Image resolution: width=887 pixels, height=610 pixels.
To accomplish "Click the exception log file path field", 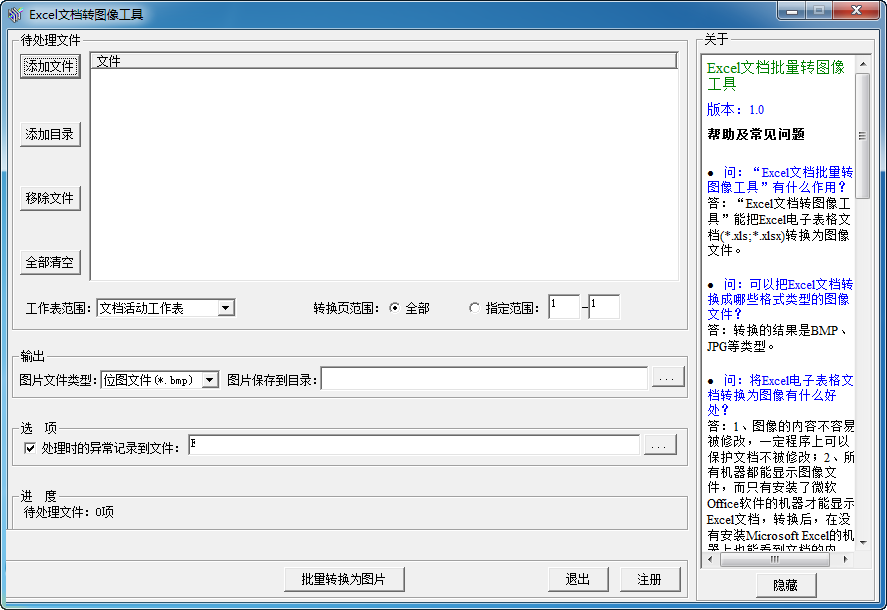I will pyautogui.click(x=414, y=445).
